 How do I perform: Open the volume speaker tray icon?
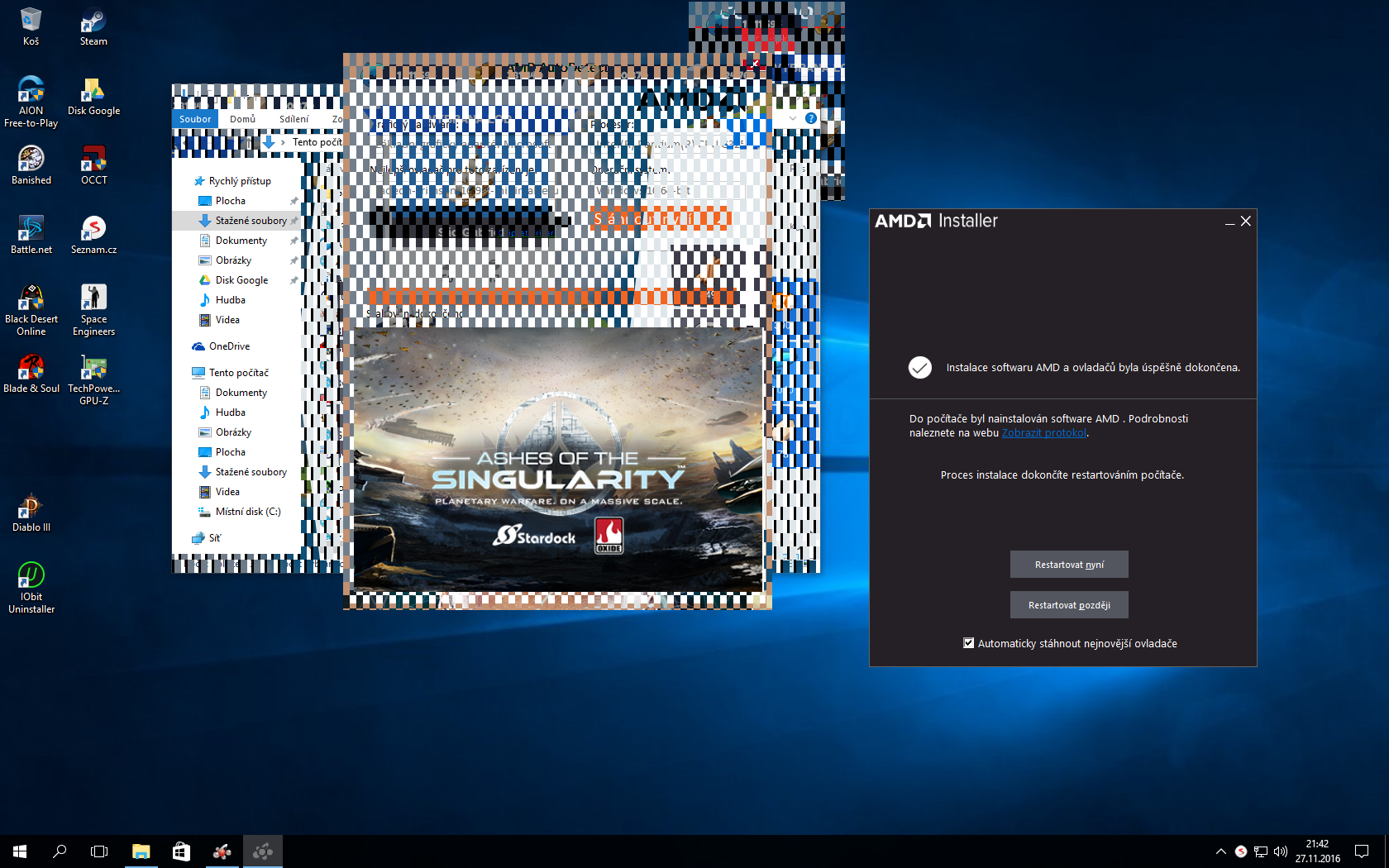[1281, 851]
